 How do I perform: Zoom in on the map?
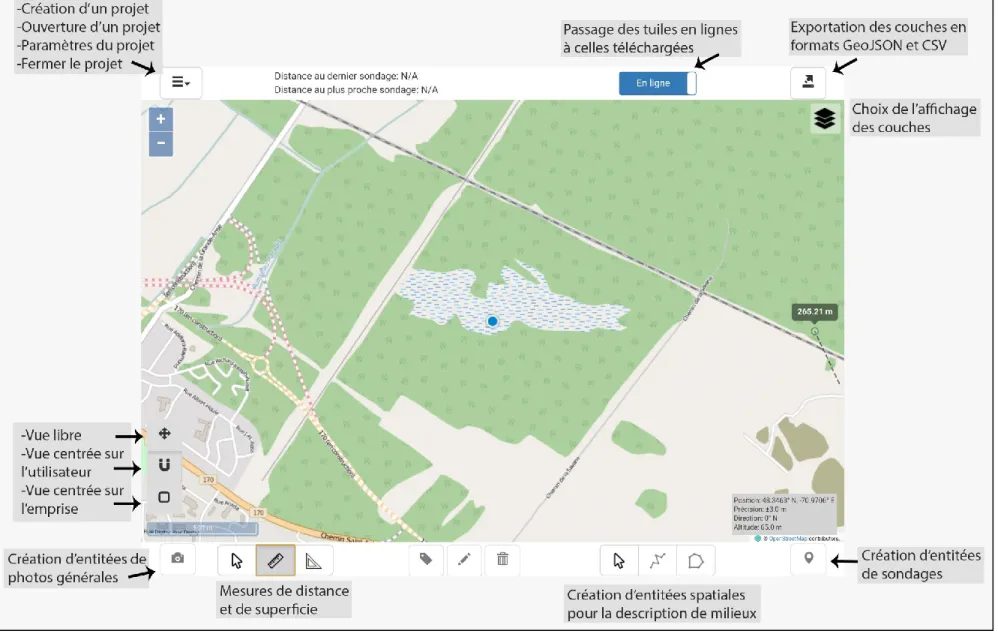click(x=161, y=119)
